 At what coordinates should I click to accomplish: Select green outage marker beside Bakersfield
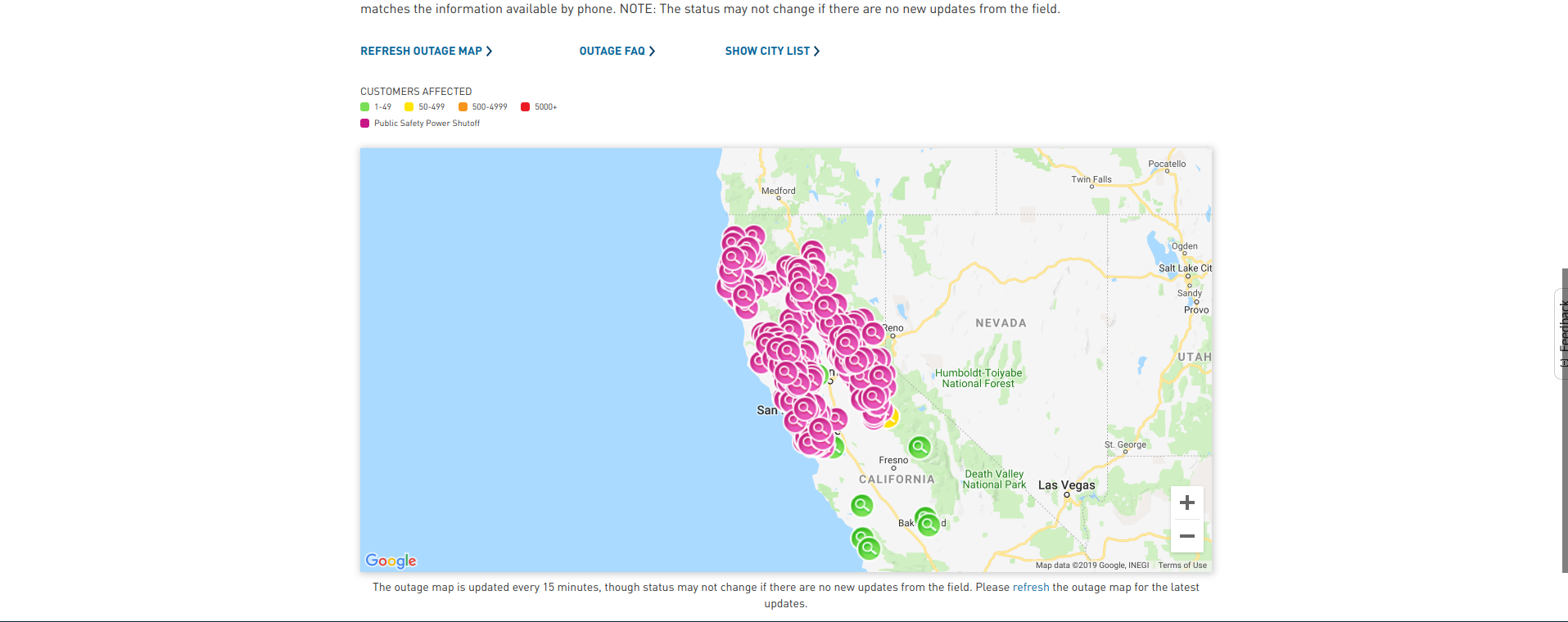click(929, 524)
